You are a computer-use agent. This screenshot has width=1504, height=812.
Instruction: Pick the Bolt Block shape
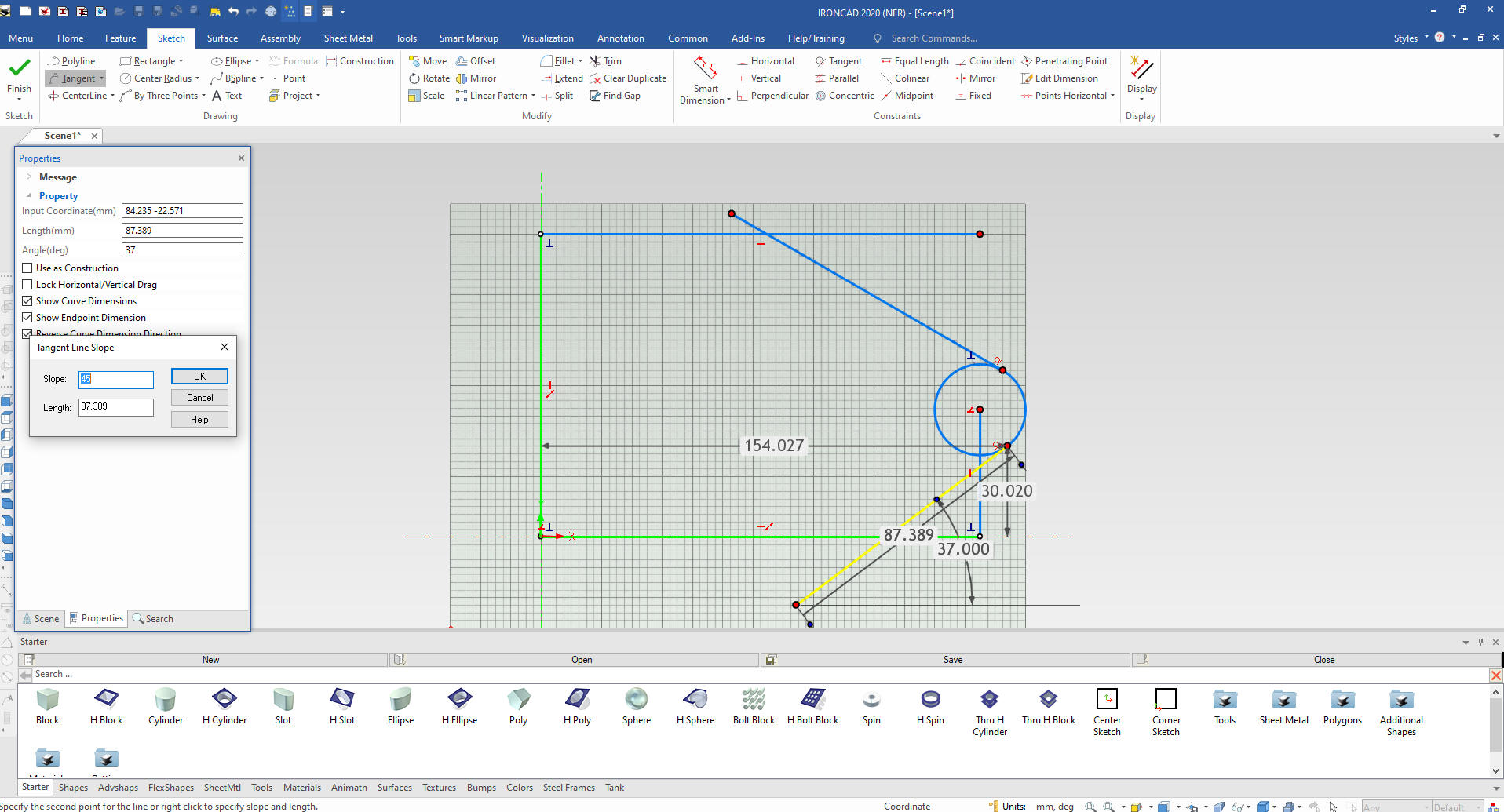coord(754,706)
